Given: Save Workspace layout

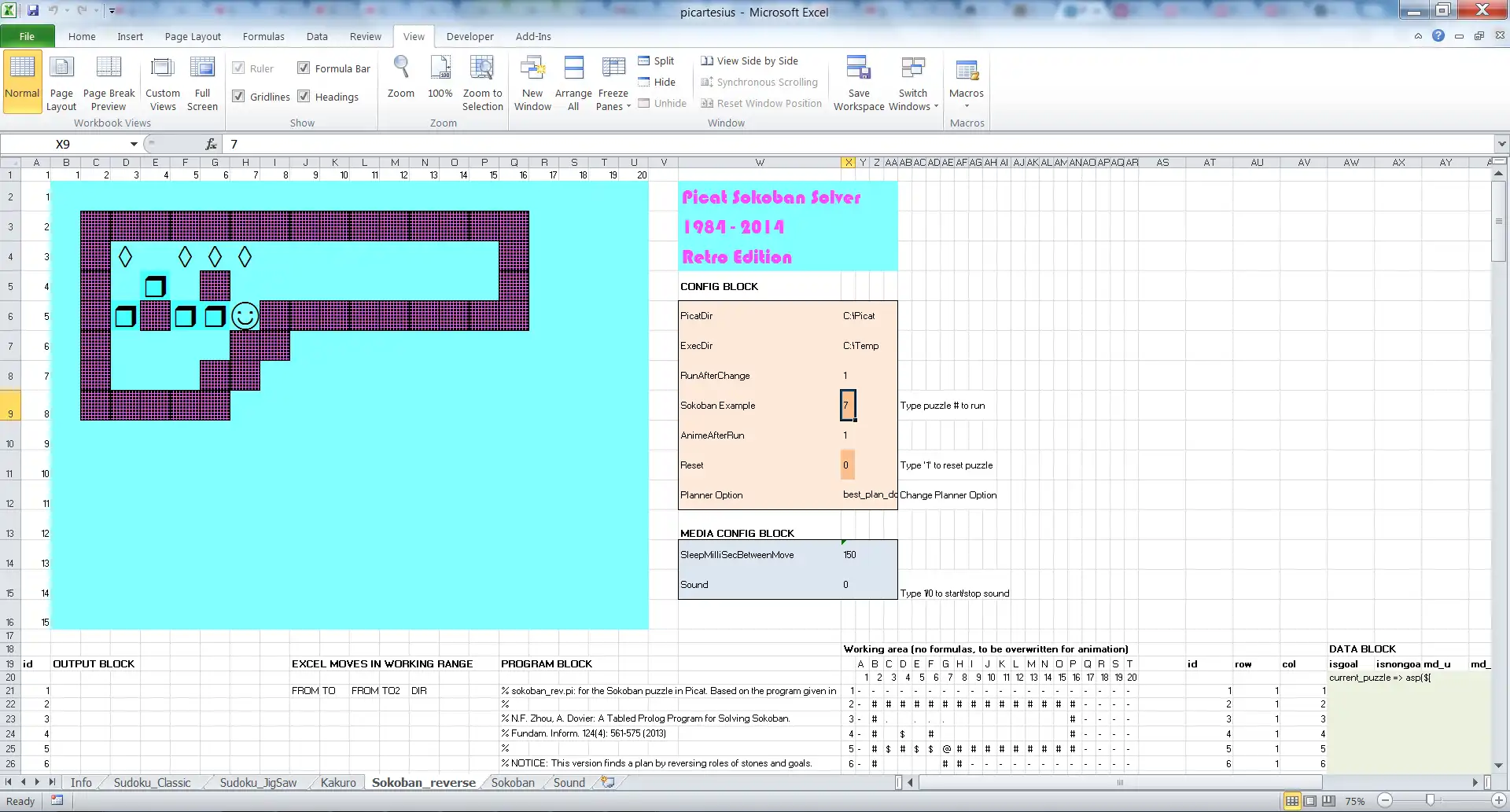Looking at the screenshot, I should [859, 83].
